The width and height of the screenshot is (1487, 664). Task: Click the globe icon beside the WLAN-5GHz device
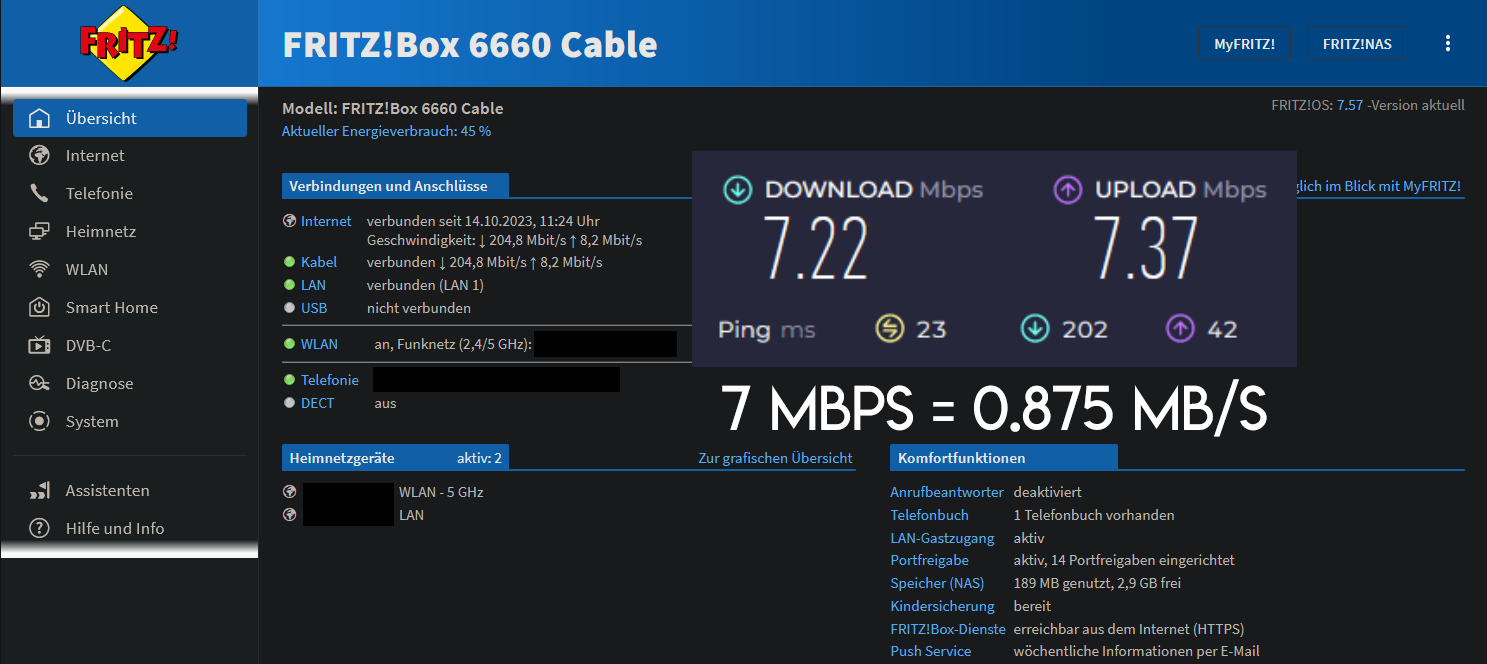[x=289, y=490]
